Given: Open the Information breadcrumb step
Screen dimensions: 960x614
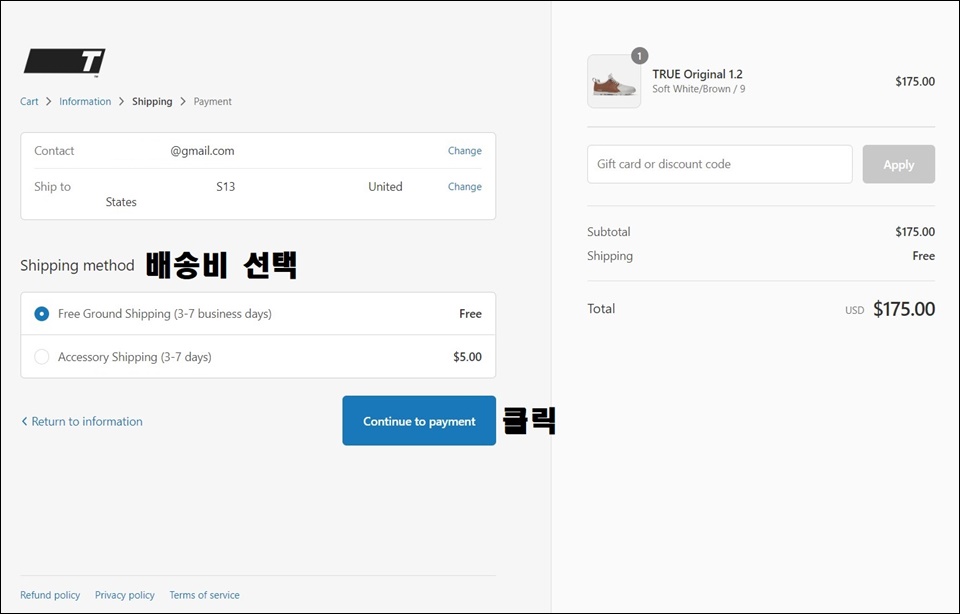Looking at the screenshot, I should click(85, 102).
